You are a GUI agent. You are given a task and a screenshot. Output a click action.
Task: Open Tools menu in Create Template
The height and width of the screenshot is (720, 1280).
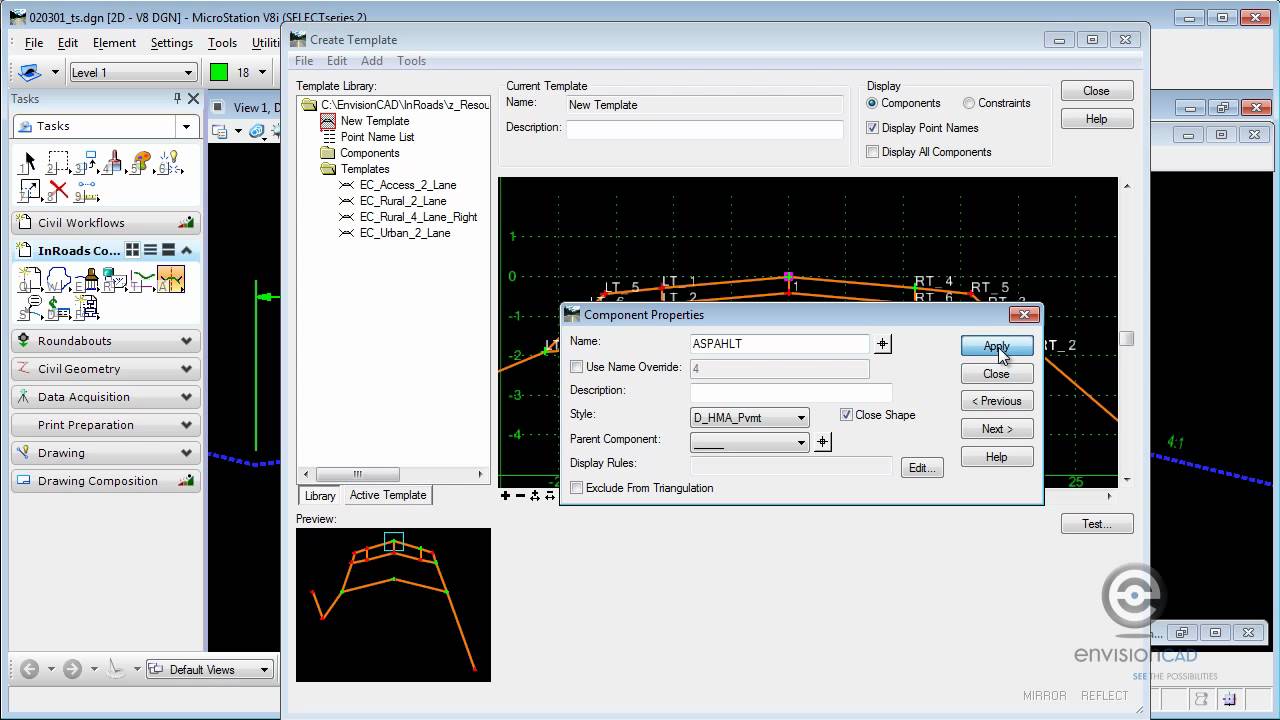click(x=411, y=61)
